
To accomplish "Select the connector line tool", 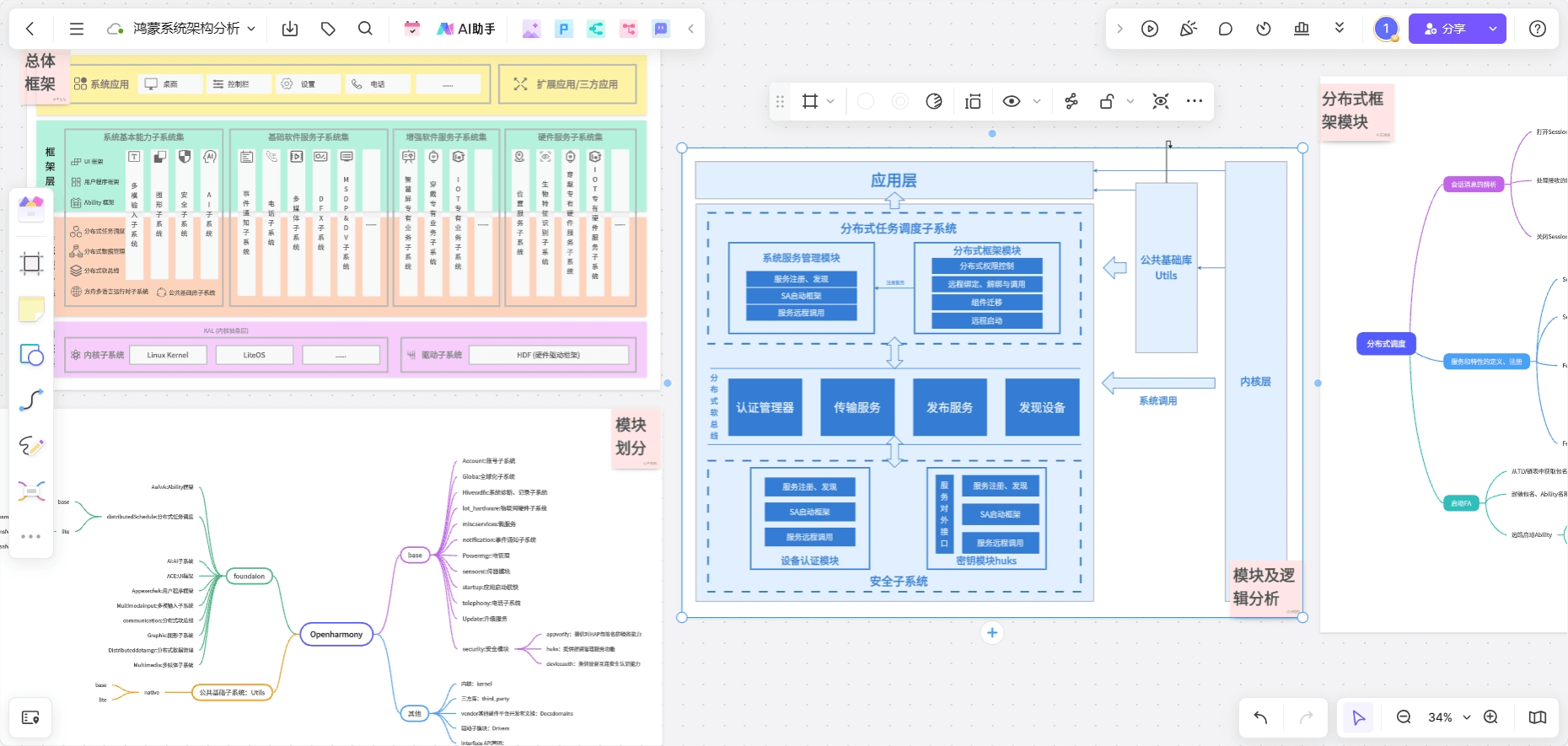I will click(x=31, y=400).
